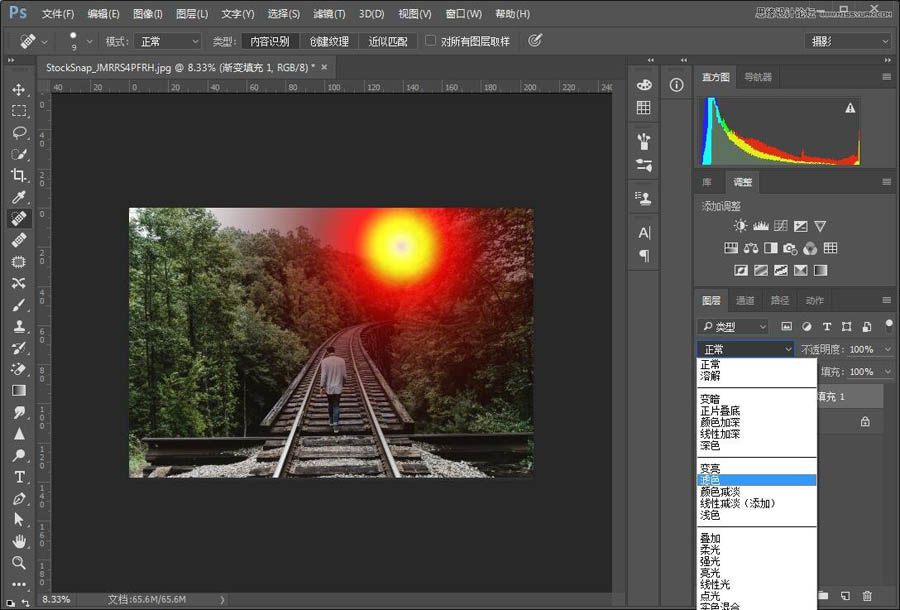Delete layer with trash icon
This screenshot has height=610, width=900.
(x=867, y=596)
